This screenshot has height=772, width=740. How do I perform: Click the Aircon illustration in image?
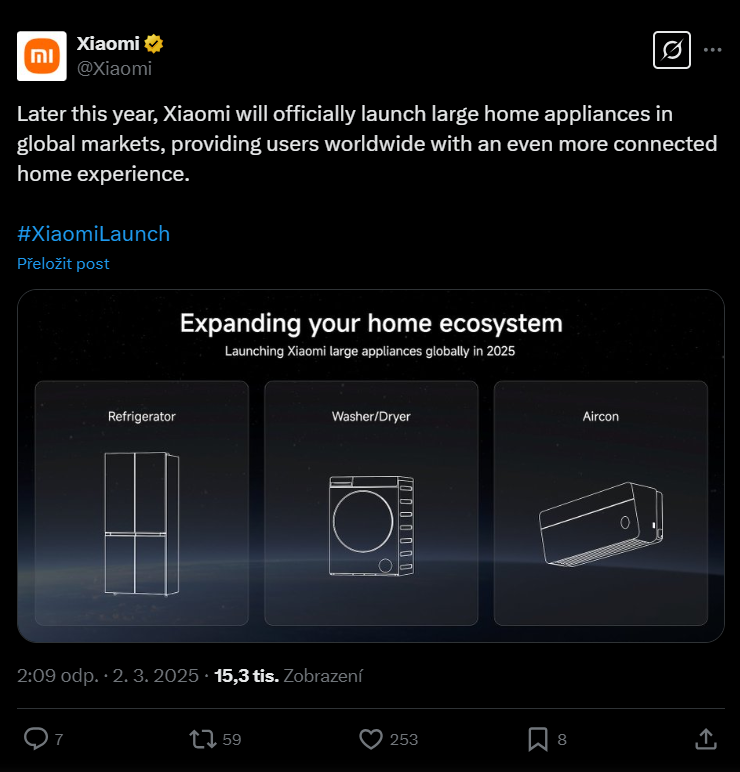point(599,524)
